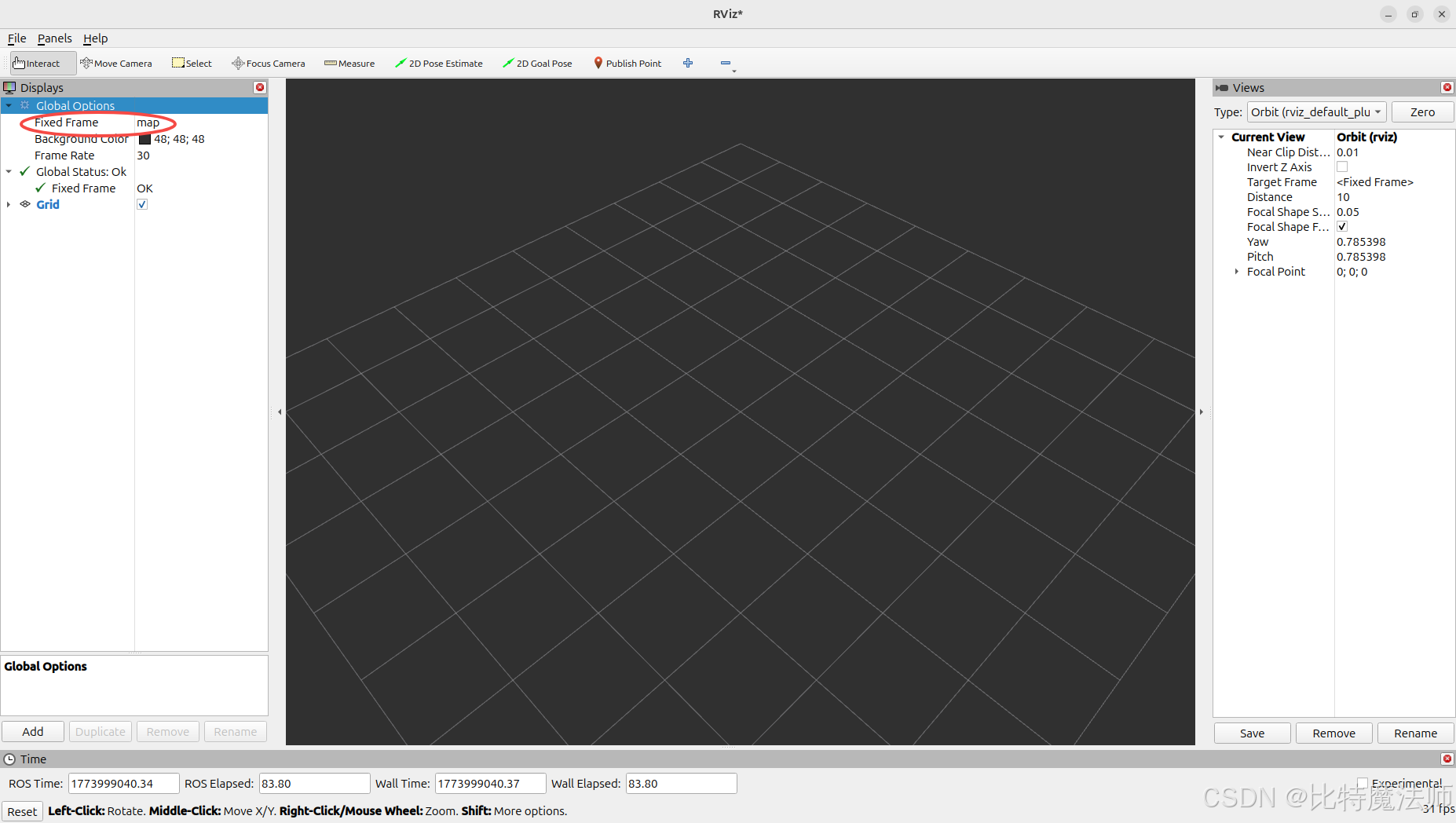Select the Pitch property row

click(1333, 257)
